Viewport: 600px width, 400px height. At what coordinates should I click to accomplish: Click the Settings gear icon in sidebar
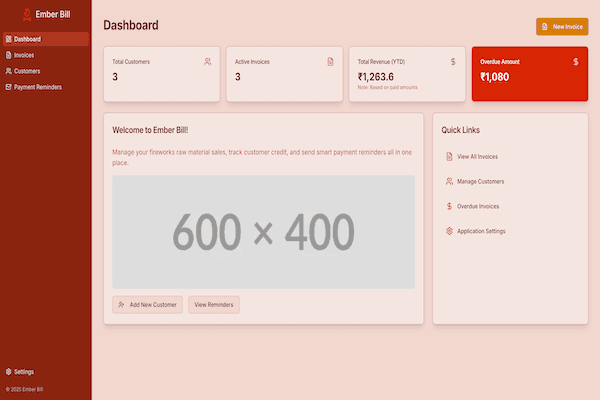[9, 371]
